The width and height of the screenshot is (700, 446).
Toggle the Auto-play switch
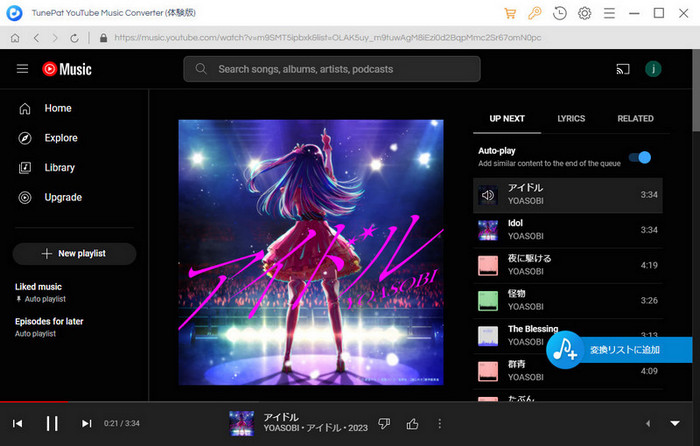[x=640, y=157]
